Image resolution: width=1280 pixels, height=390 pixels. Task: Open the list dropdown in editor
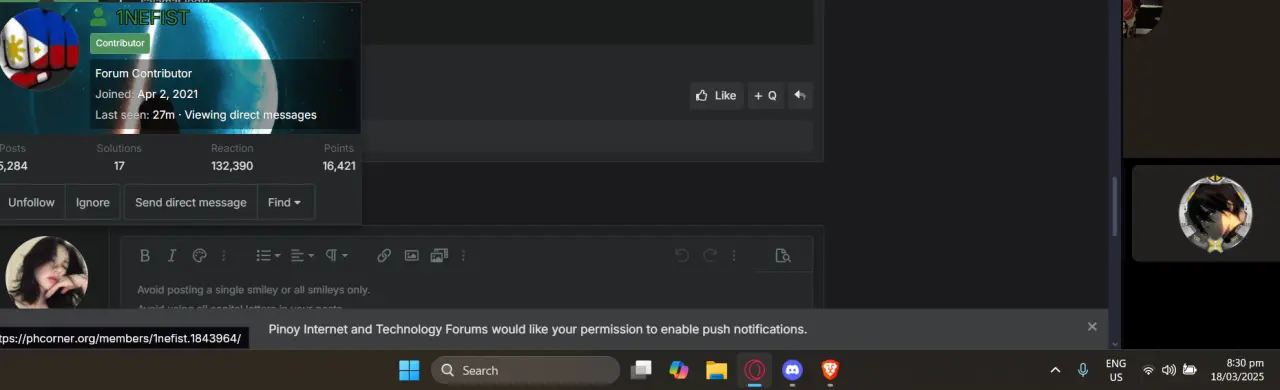(267, 256)
